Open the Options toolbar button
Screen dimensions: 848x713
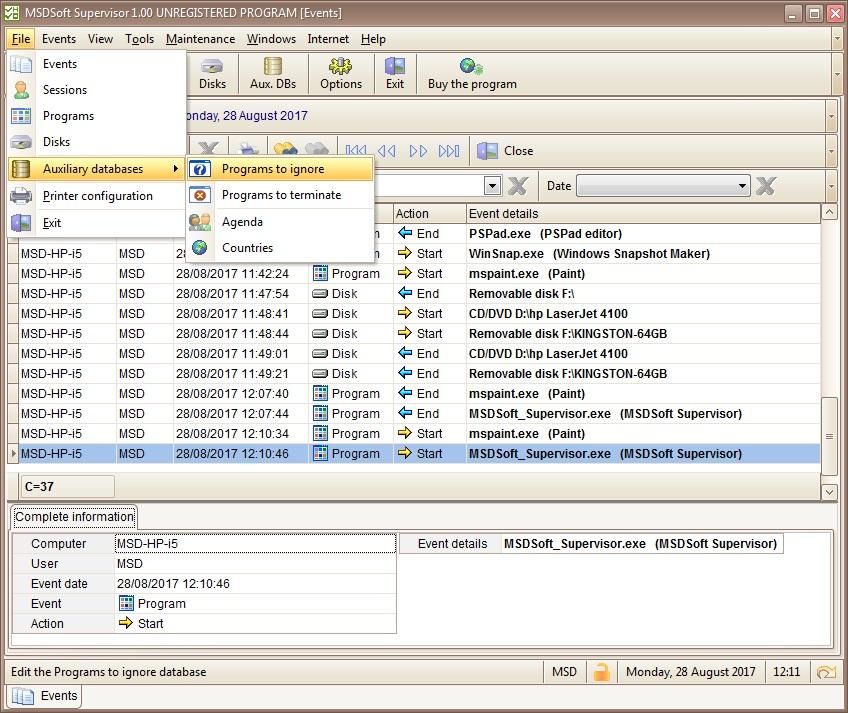coord(340,73)
